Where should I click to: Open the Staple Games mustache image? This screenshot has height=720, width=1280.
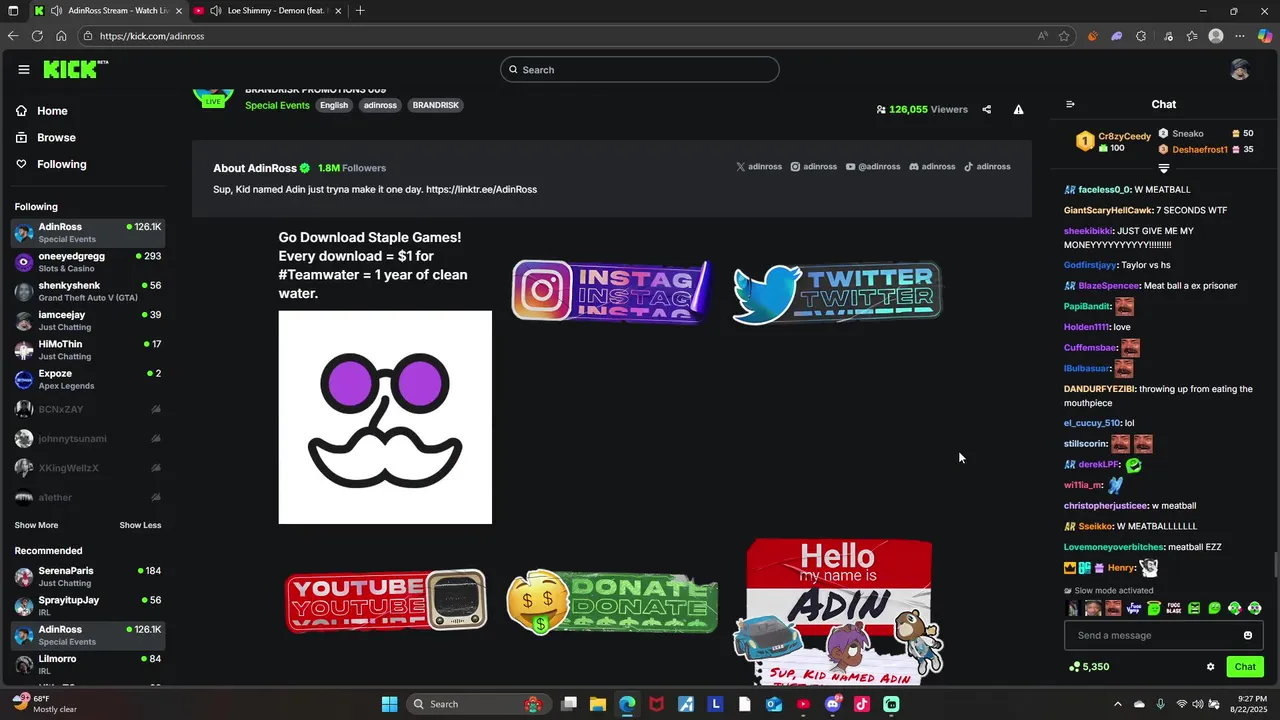click(x=385, y=417)
